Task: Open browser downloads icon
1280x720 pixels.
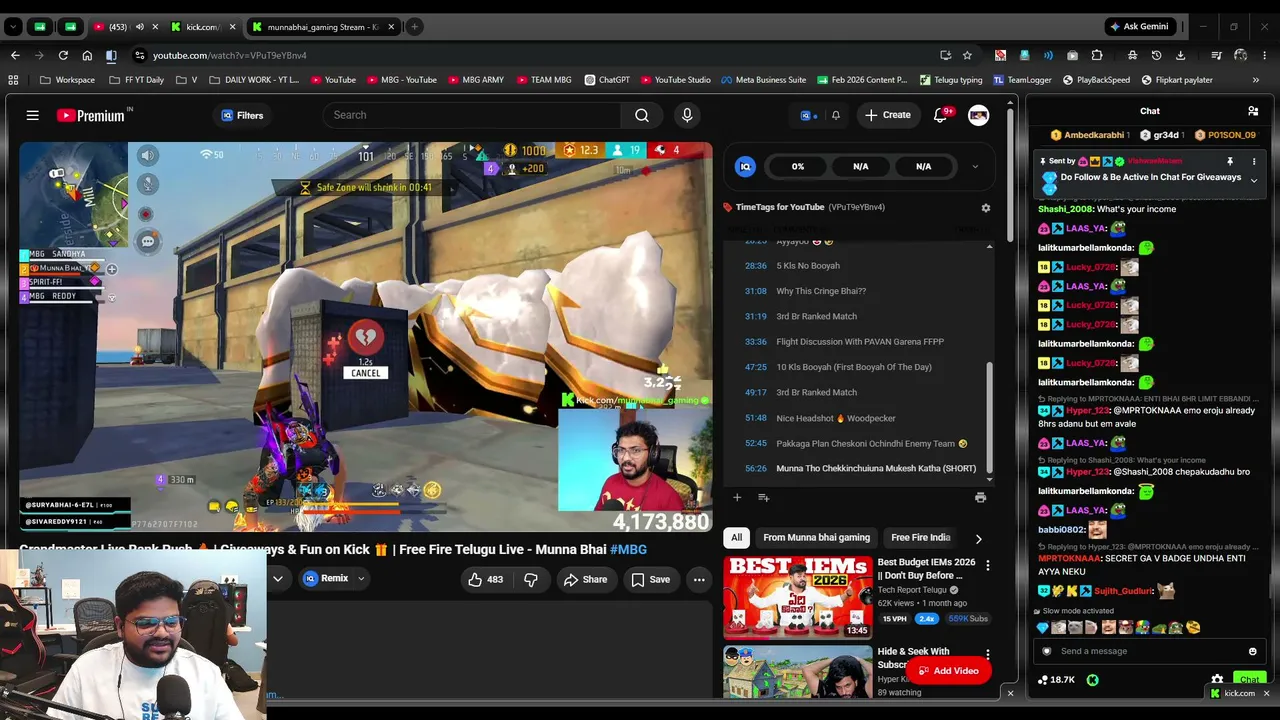Action: [x=1180, y=55]
